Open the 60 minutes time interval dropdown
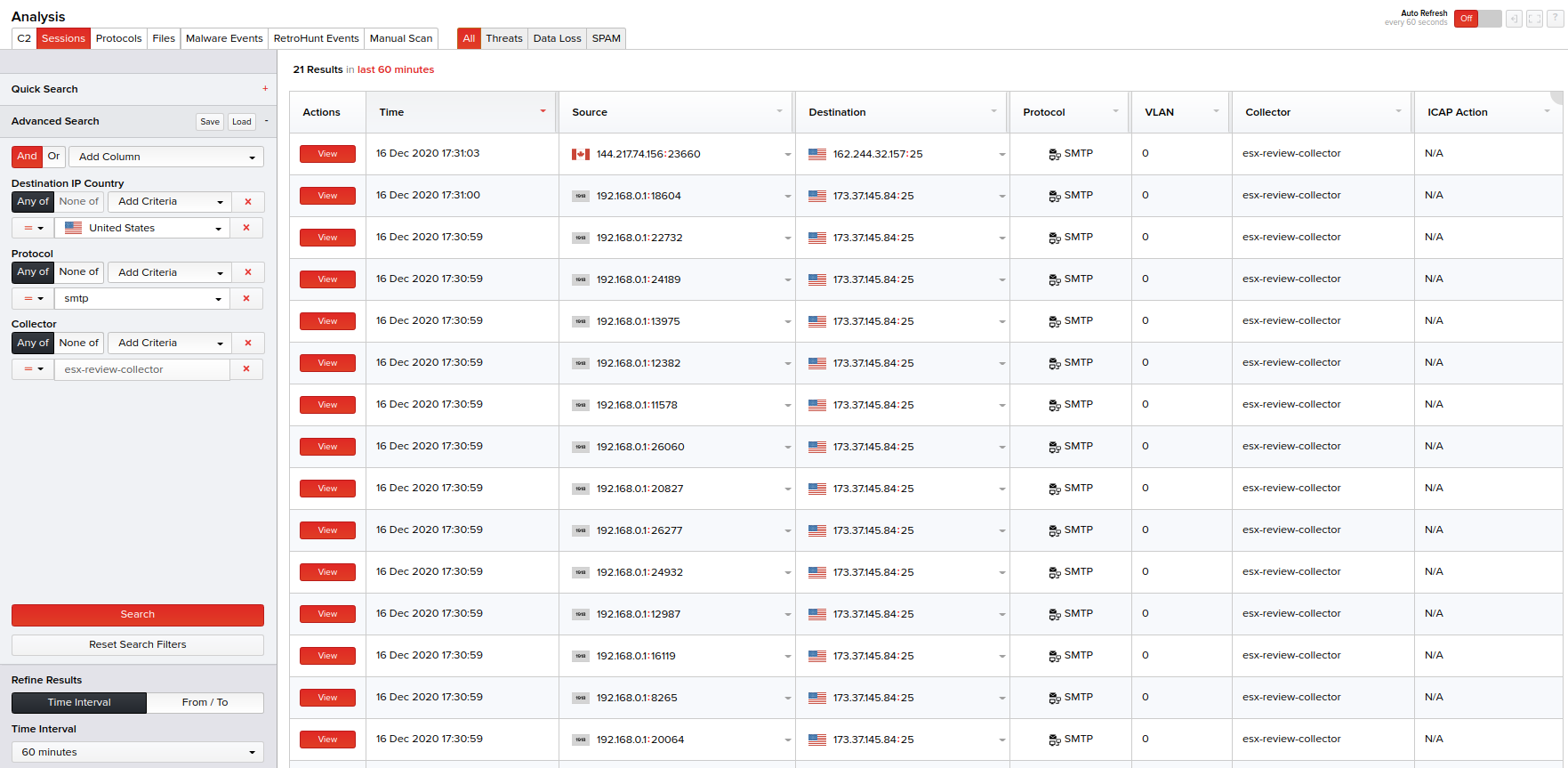Viewport: 1568px width, 768px height. coord(138,753)
